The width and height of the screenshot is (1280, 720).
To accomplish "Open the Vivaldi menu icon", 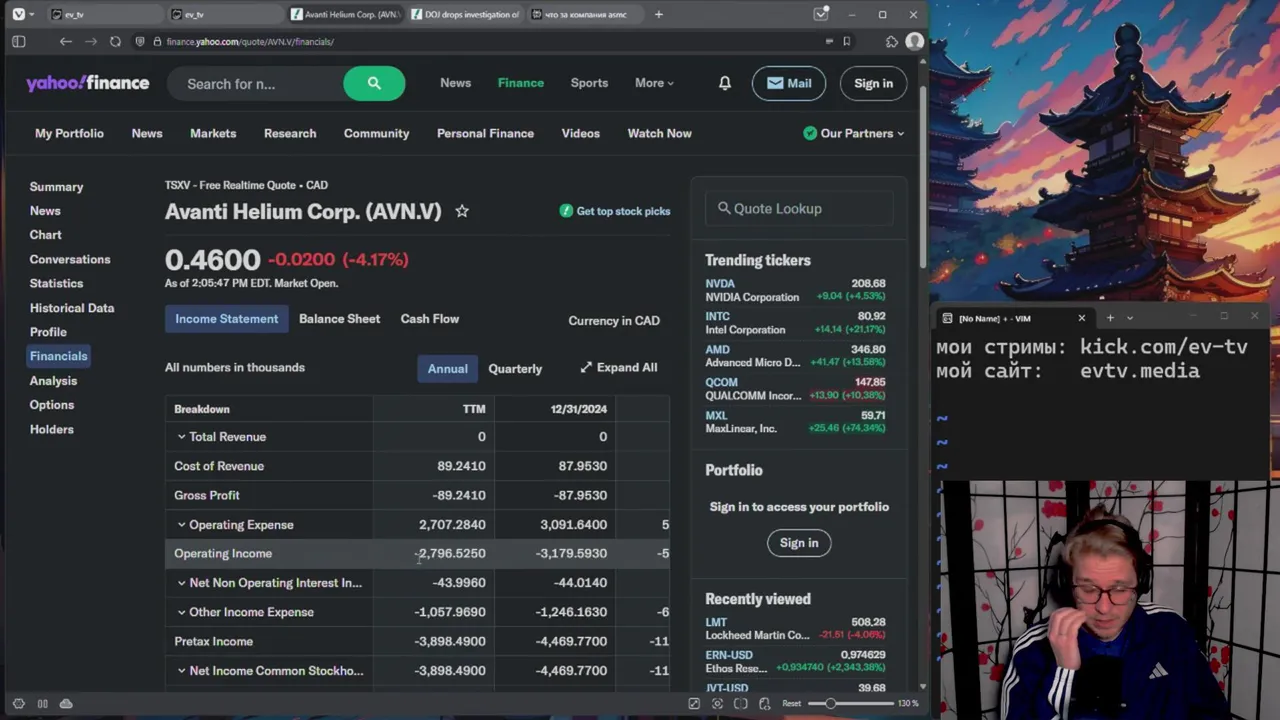I will [x=18, y=14].
